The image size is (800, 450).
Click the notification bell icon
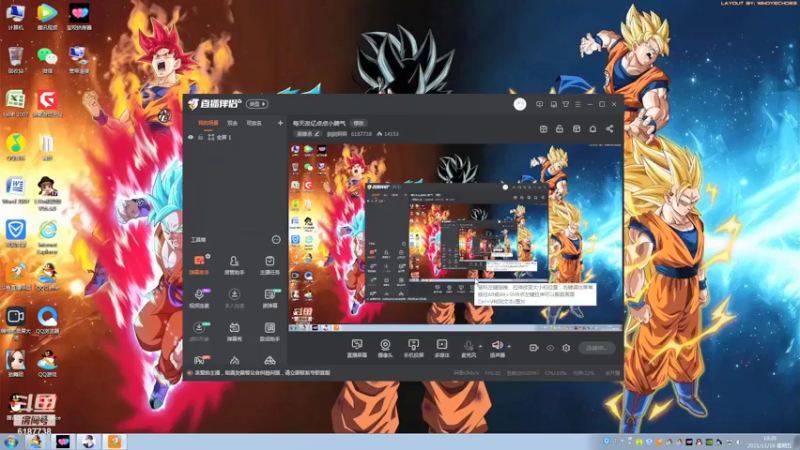pyautogui.click(x=593, y=129)
